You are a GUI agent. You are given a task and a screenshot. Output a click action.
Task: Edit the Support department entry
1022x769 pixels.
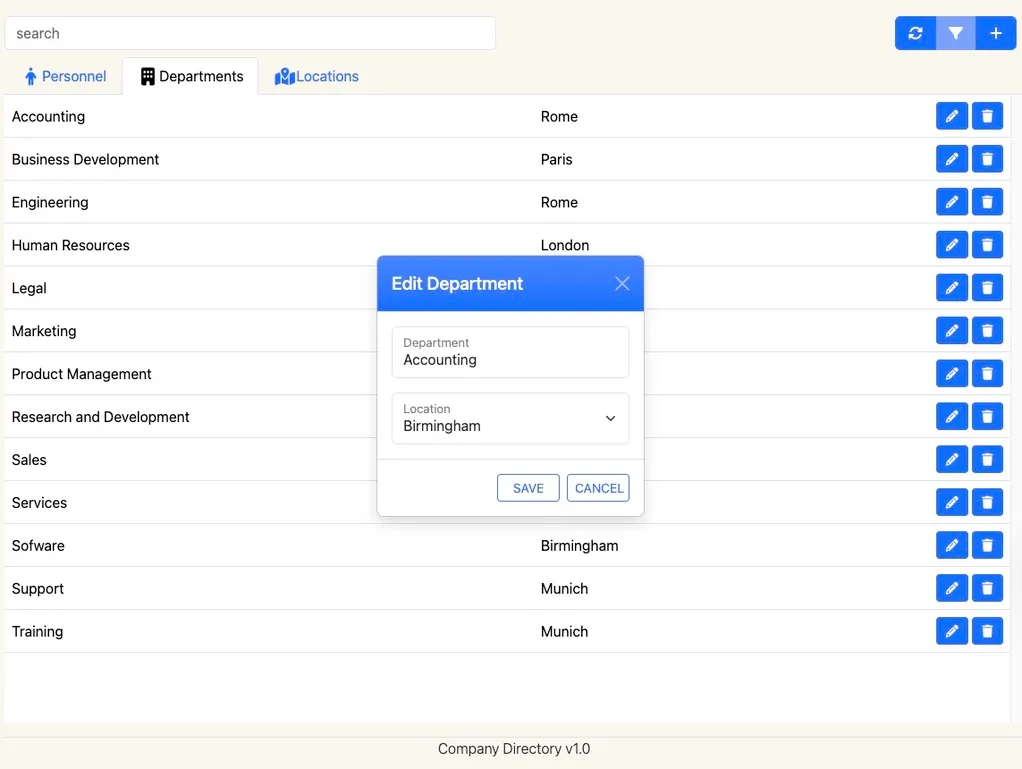click(x=951, y=589)
